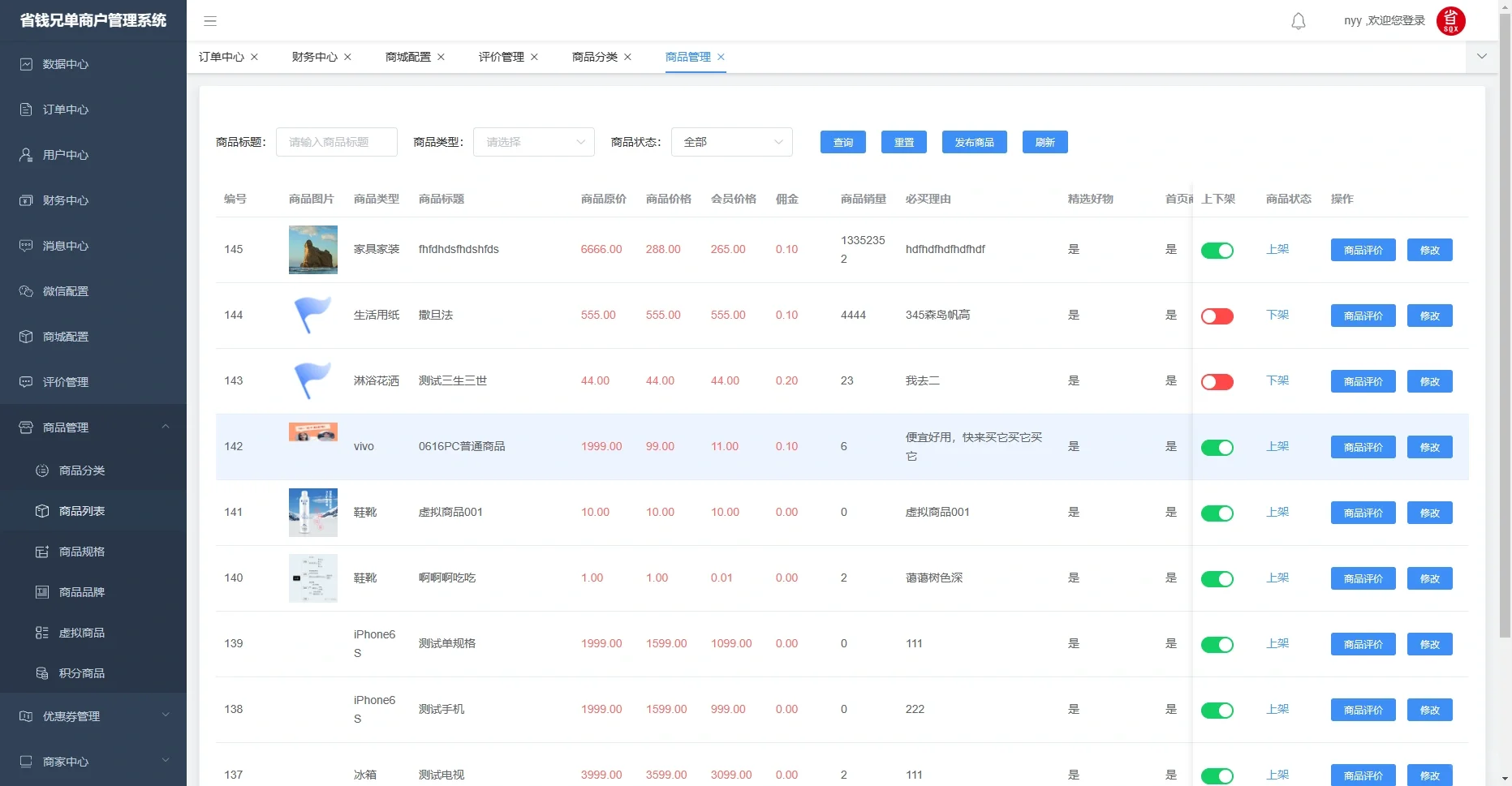Click the product image thumbnail for row 141

coord(312,512)
